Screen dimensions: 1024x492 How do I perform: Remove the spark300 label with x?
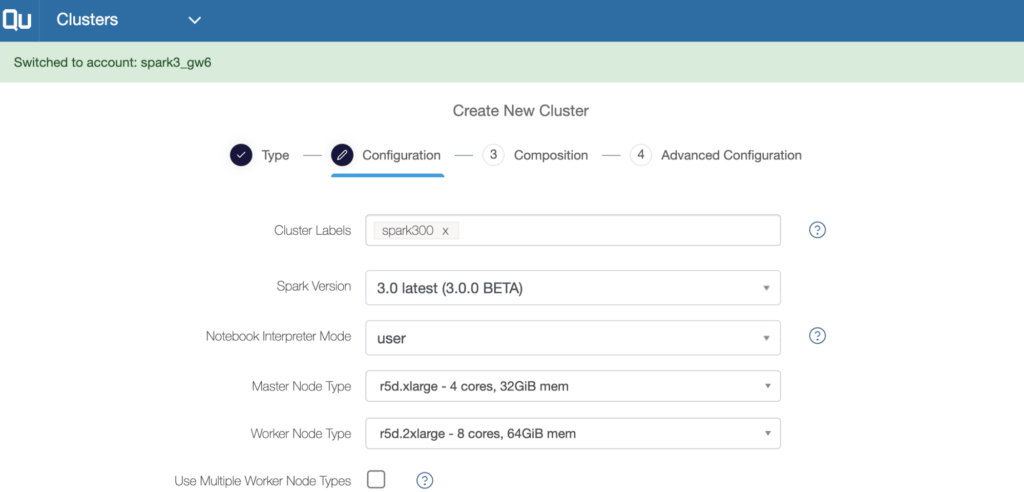tap(445, 231)
